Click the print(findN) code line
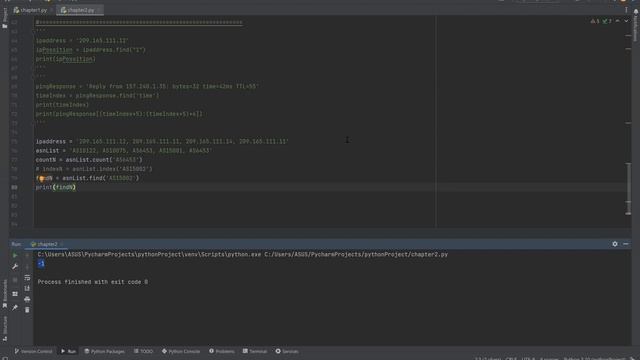This screenshot has height=360, width=640. (x=56, y=187)
